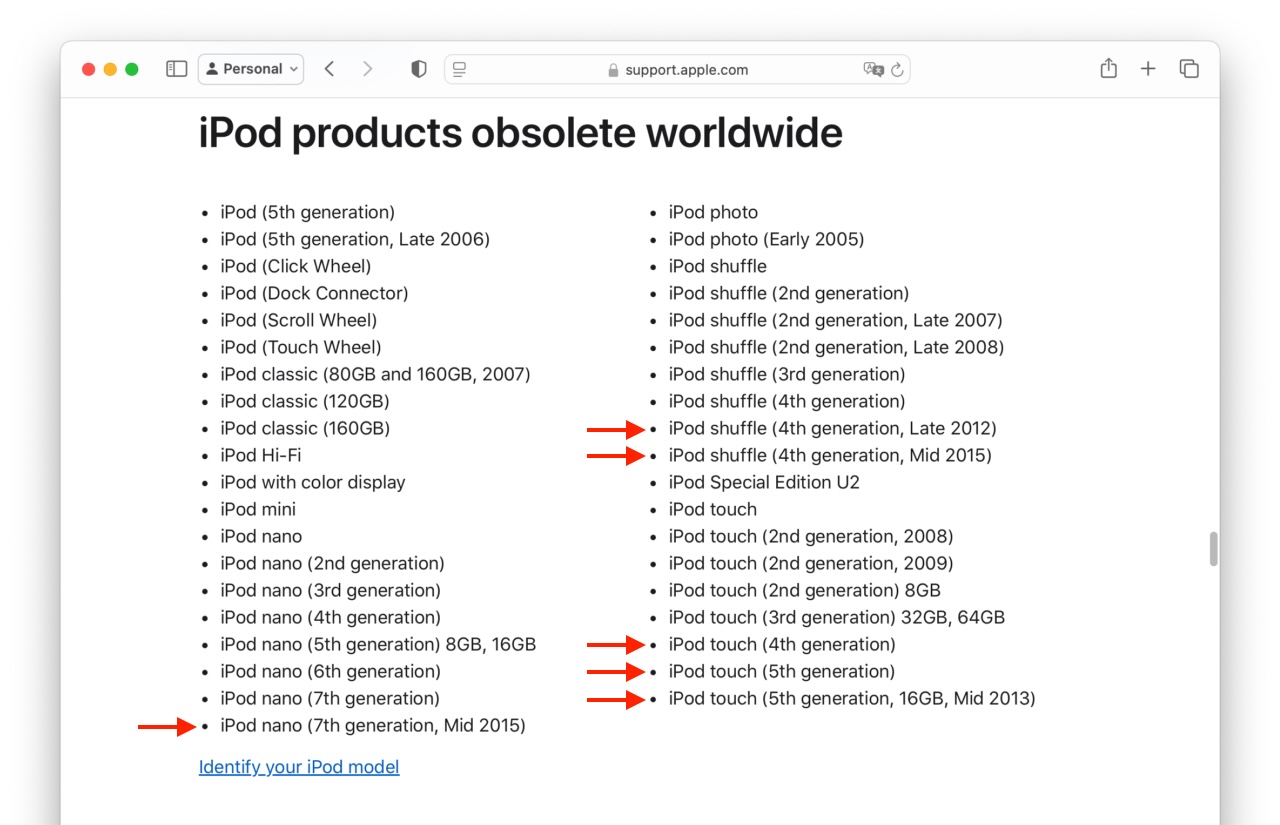This screenshot has width=1280, height=825.
Task: Select the iPod (Scroll Wheel) entry
Action: [x=299, y=320]
